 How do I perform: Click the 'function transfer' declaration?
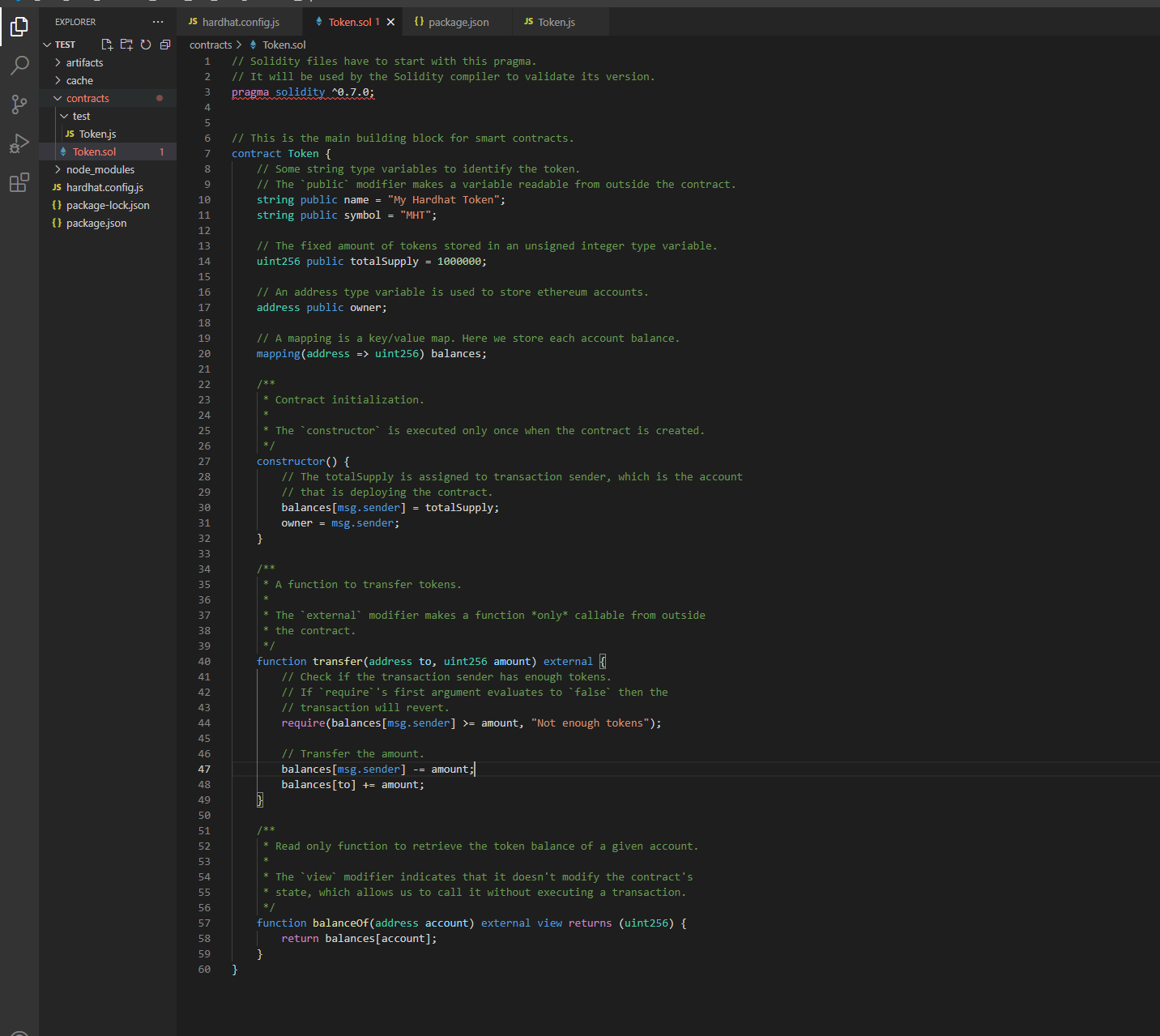[x=431, y=662]
